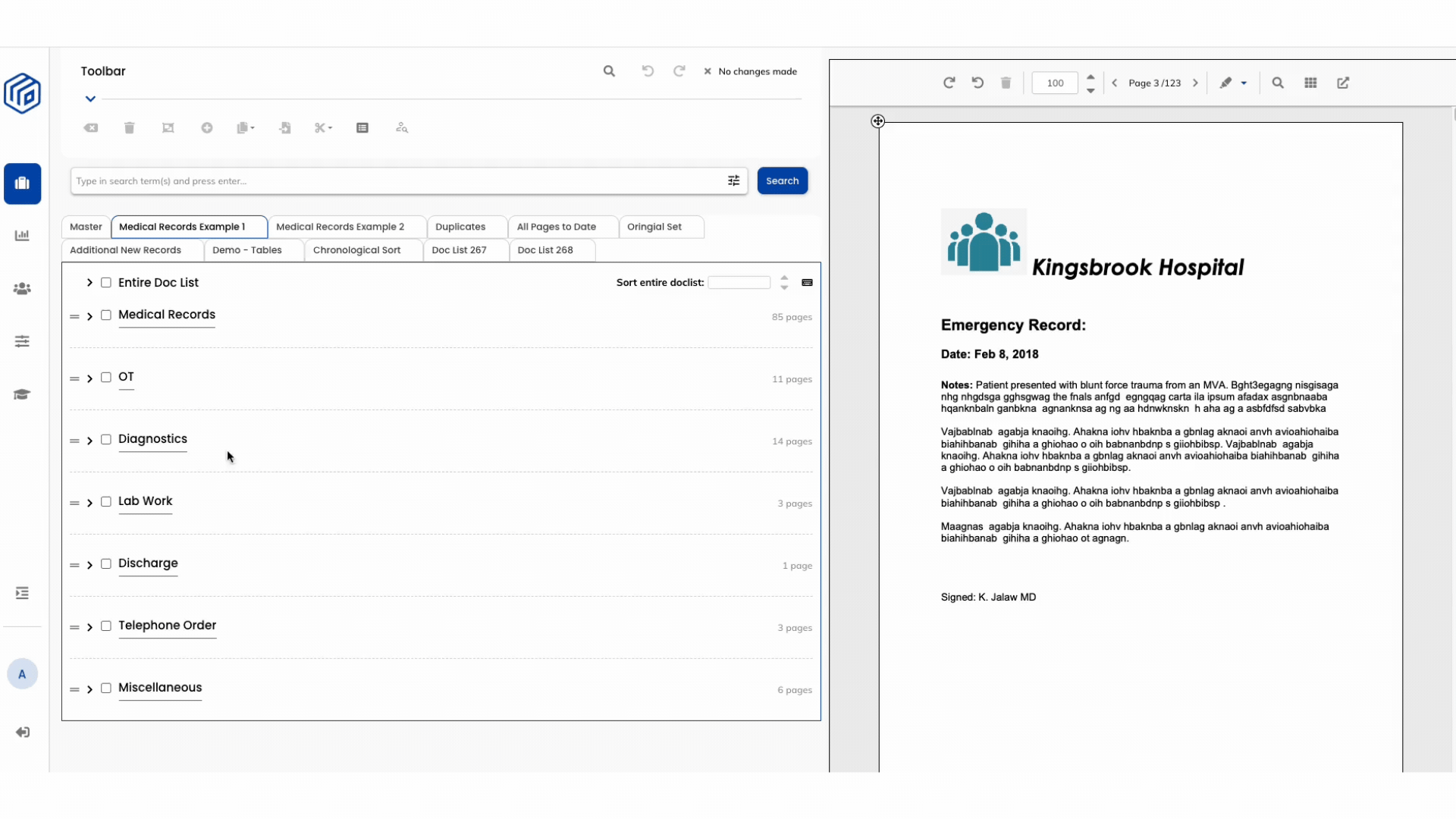Viewport: 1456px width, 819px height.
Task: Open the thumbnail grid view icon
Action: [1310, 83]
